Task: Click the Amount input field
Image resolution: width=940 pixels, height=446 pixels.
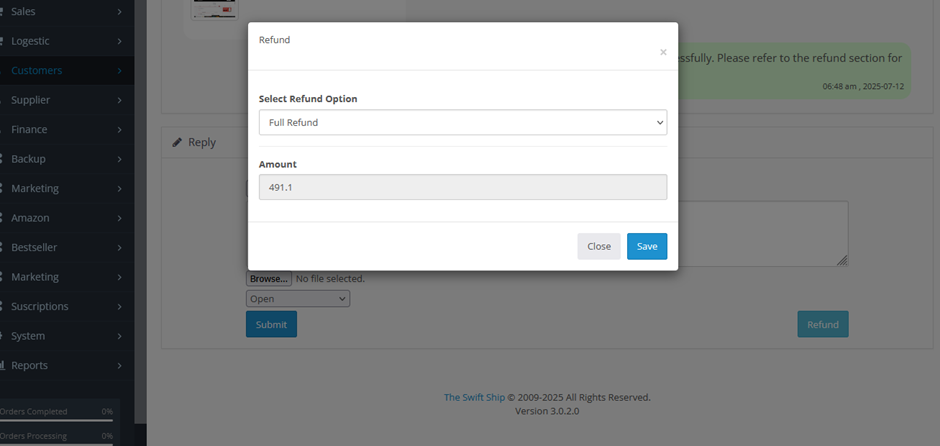Action: [x=462, y=187]
